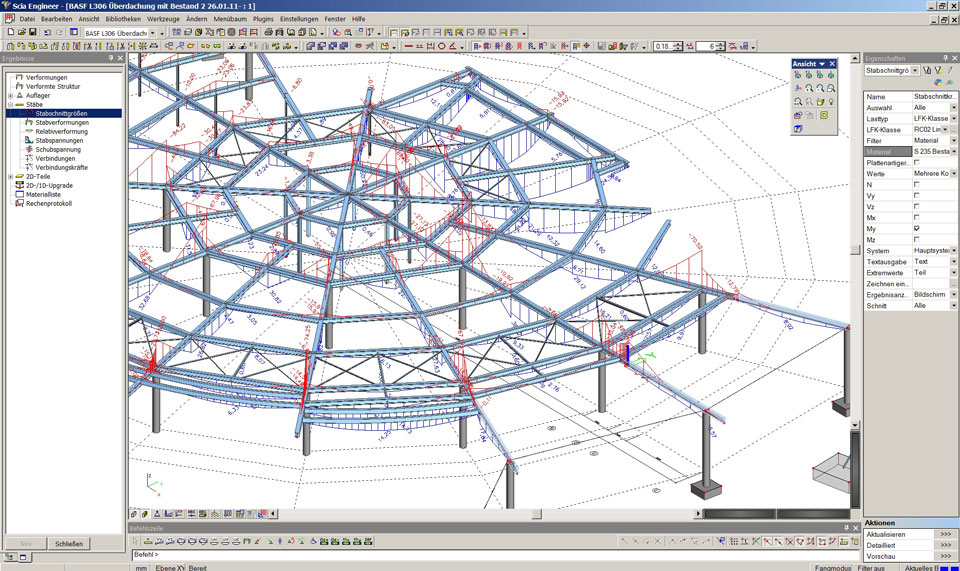Uncheck the My checkbox
This screenshot has height=571, width=960.
point(917,228)
